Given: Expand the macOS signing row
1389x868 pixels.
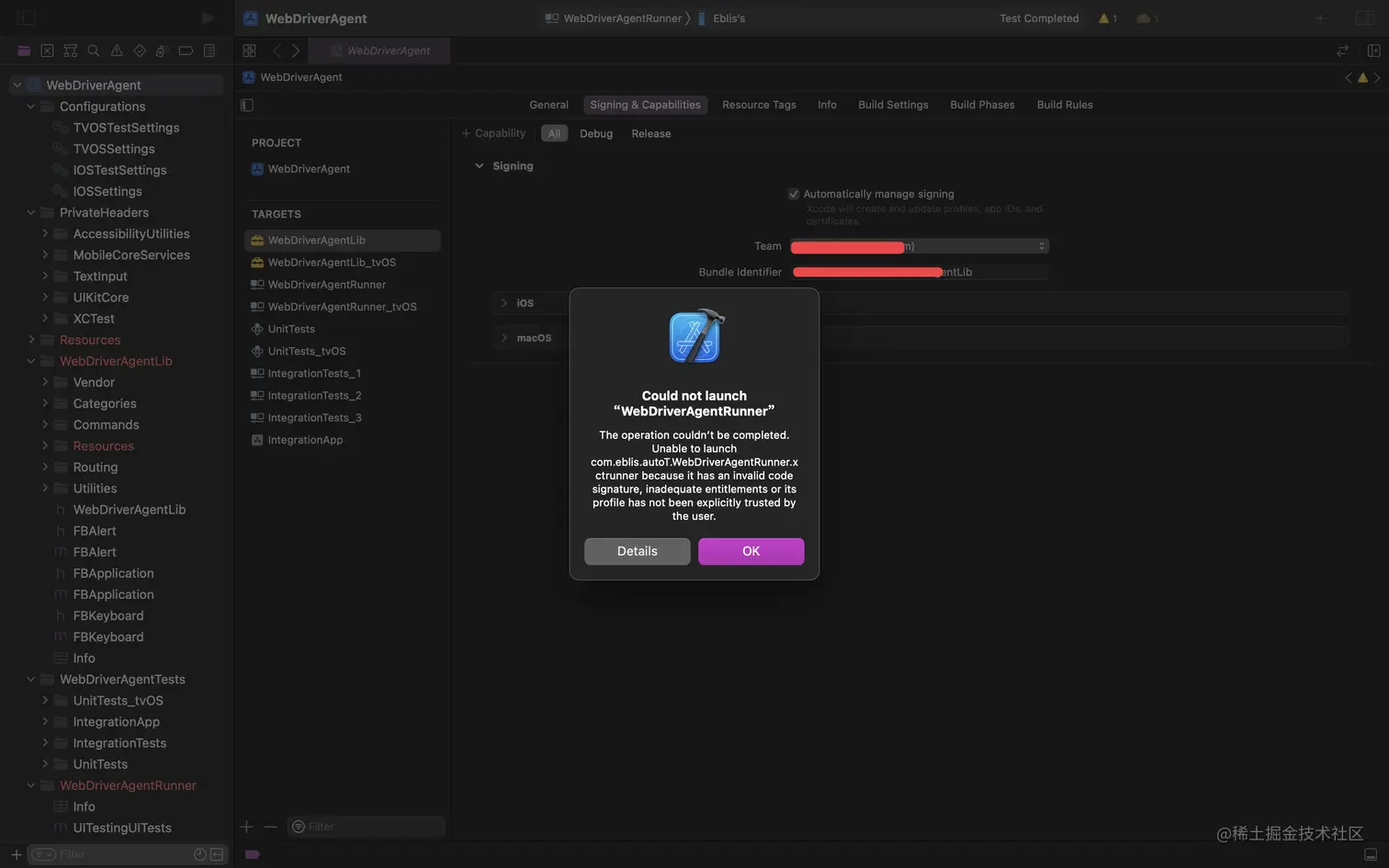Looking at the screenshot, I should (x=503, y=338).
